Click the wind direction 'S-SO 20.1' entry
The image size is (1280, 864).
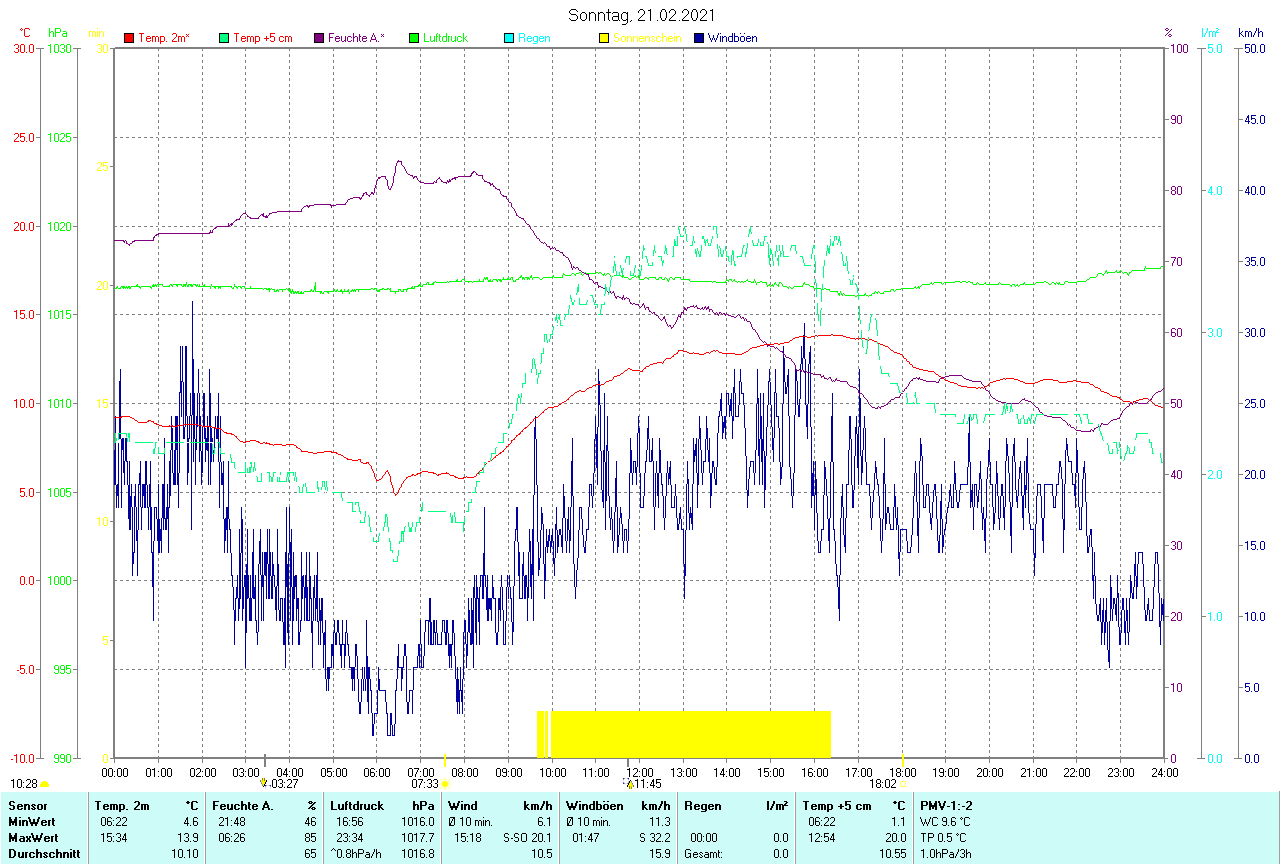527,838
